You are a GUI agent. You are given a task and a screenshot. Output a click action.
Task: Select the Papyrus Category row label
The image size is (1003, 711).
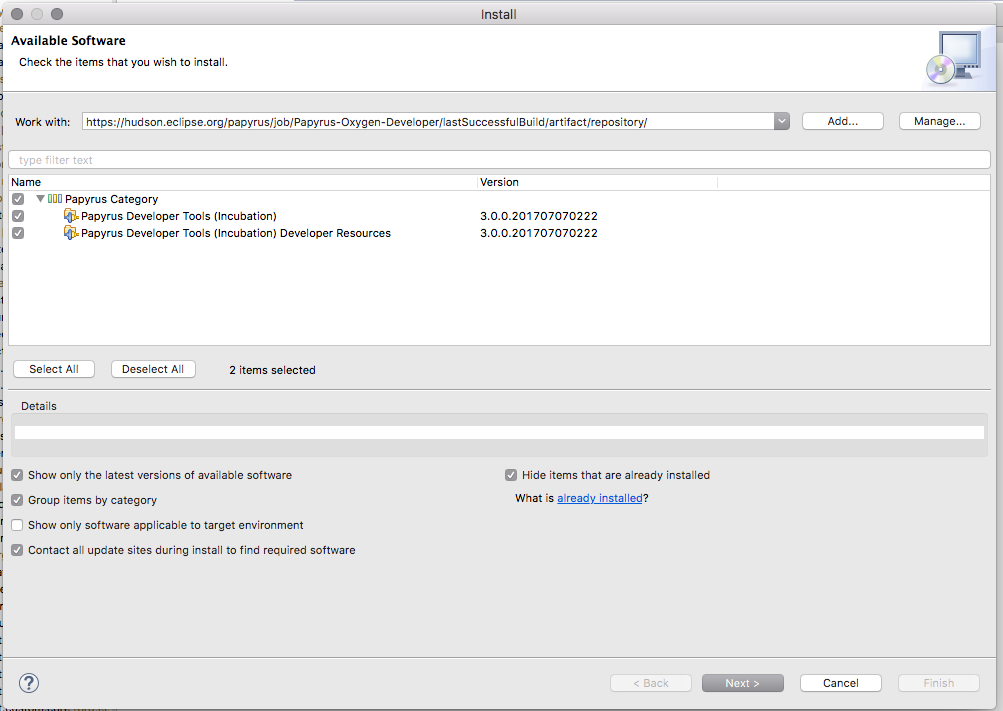tap(111, 199)
